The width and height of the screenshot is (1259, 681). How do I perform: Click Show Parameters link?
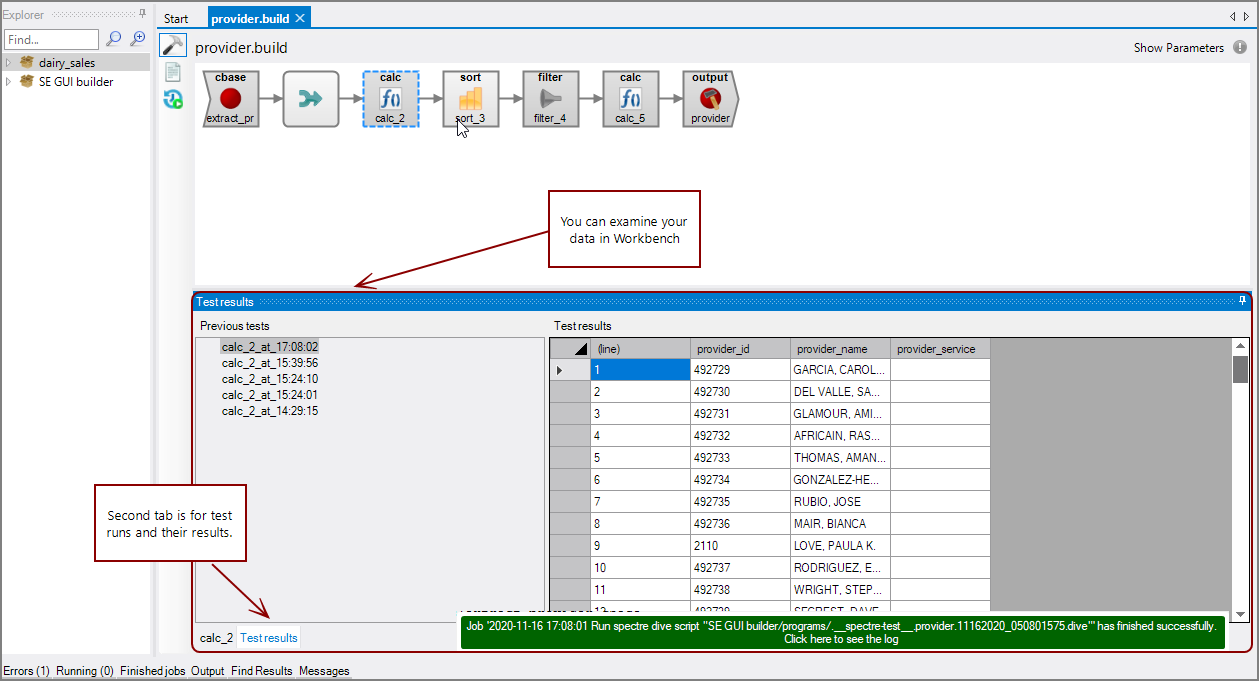(1178, 48)
